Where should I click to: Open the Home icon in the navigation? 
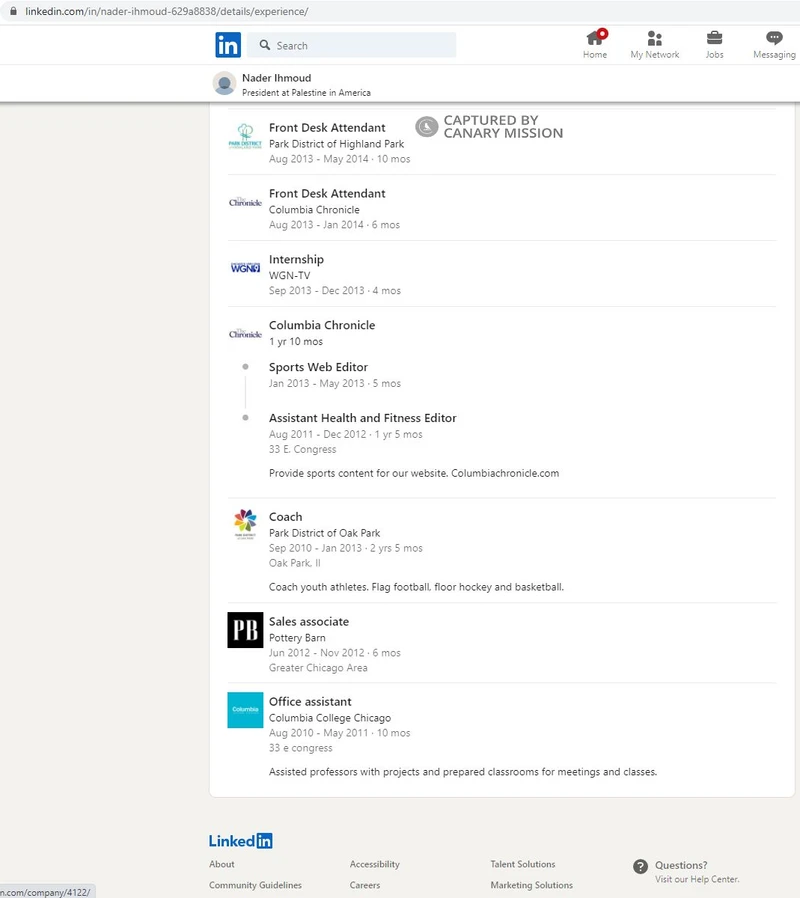pos(596,38)
